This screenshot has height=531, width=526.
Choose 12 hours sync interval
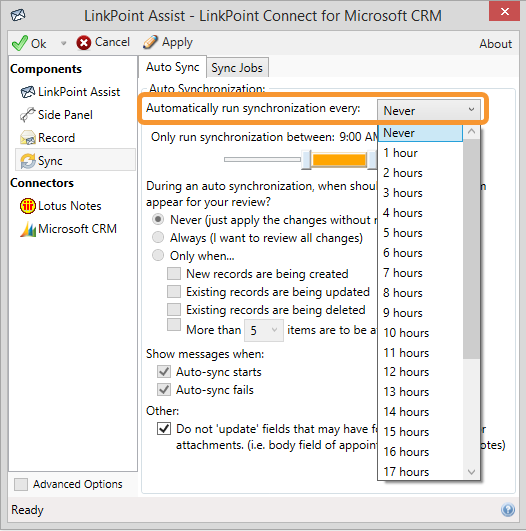point(420,372)
